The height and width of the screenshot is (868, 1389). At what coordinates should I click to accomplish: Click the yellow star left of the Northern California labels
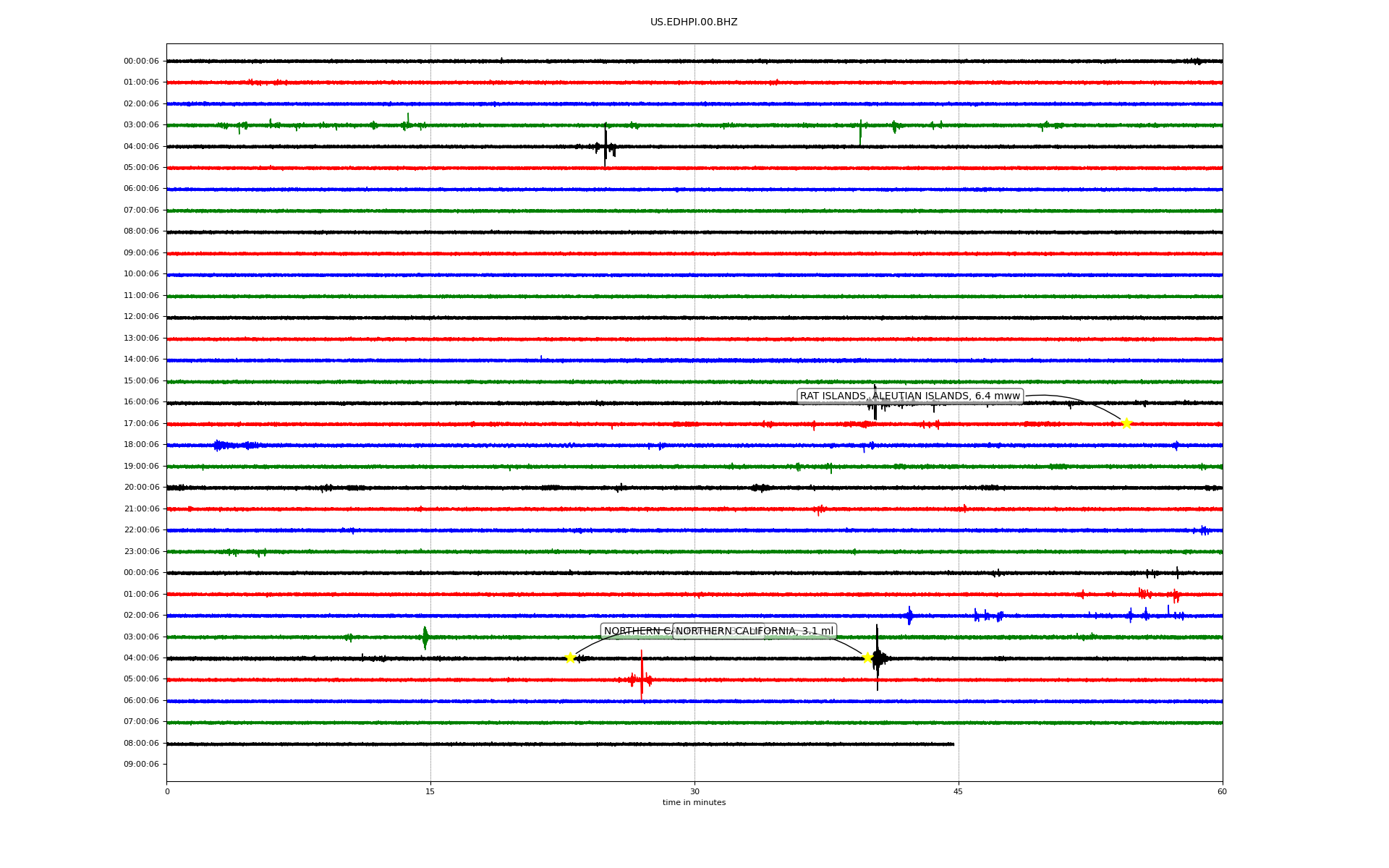570,658
